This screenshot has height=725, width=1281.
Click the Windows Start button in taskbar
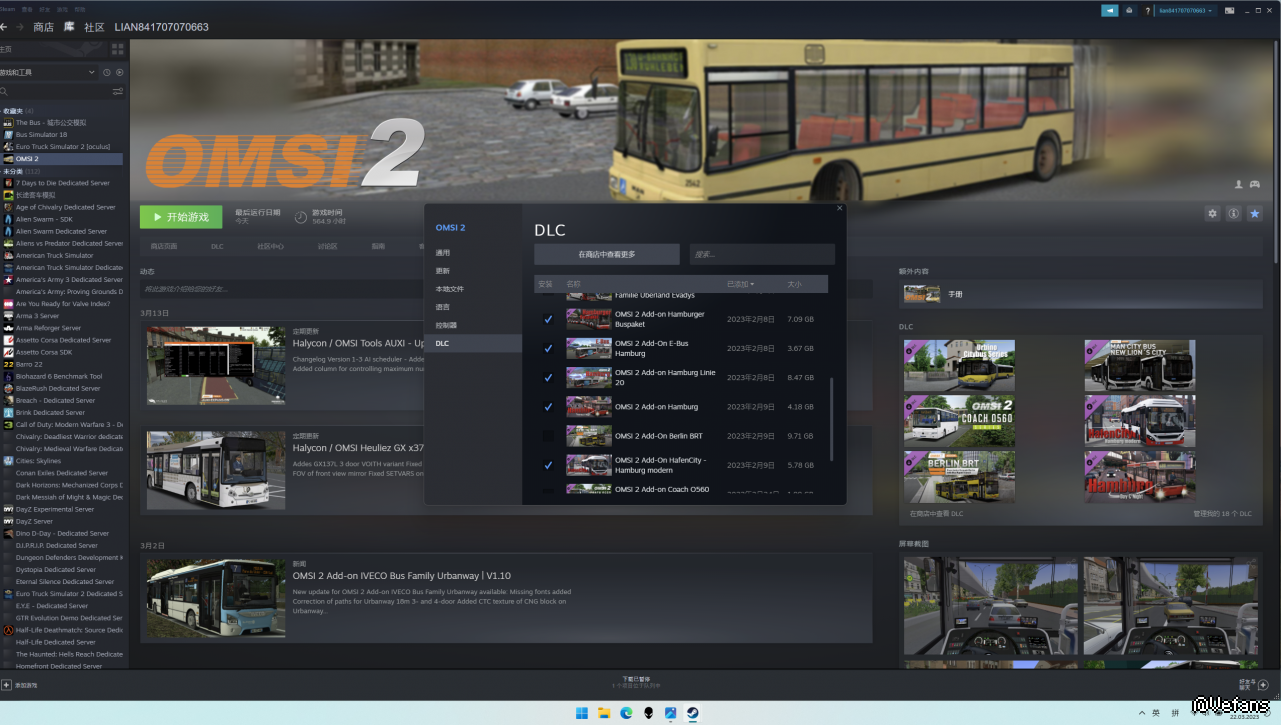582,713
